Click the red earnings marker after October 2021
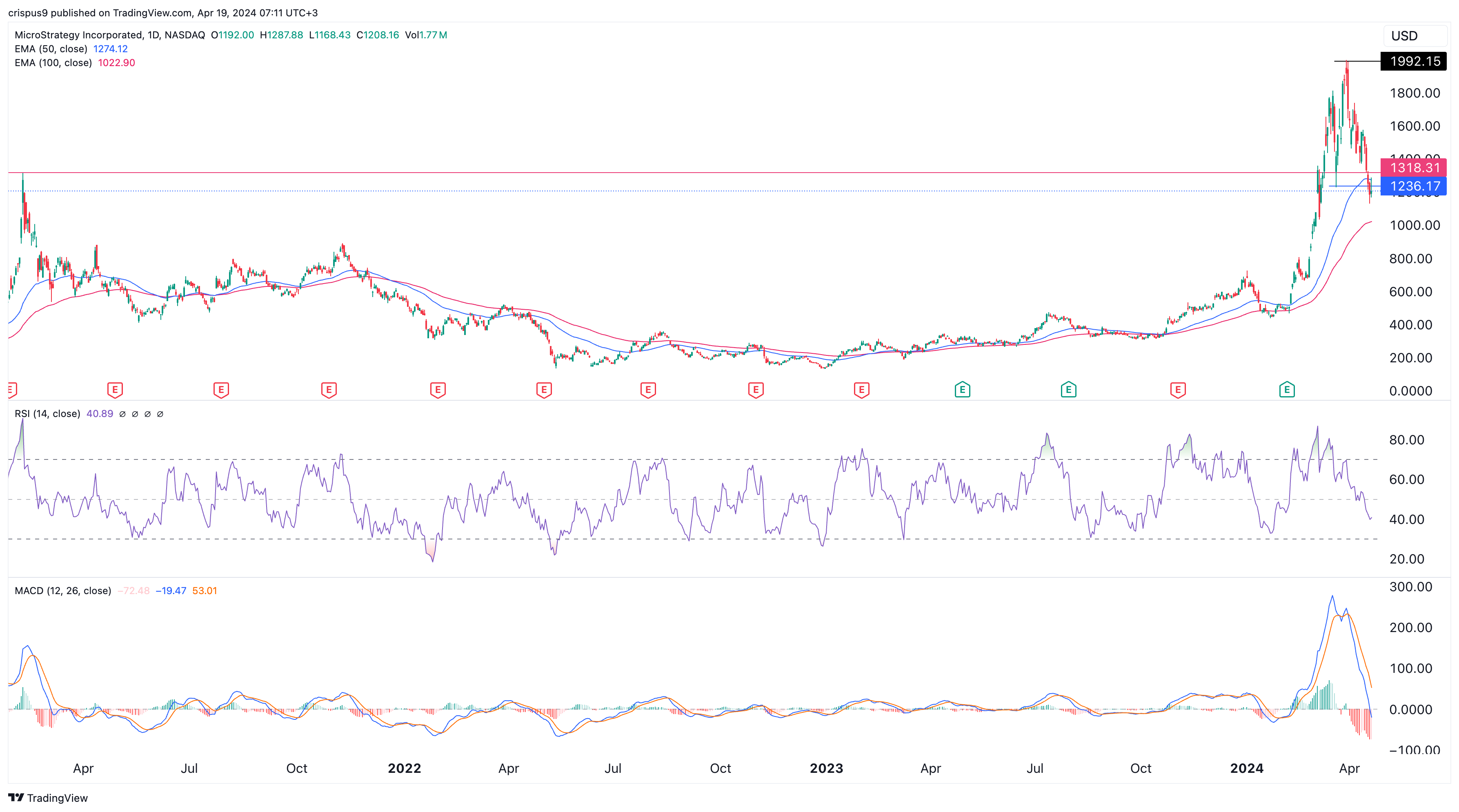Image resolution: width=1459 pixels, height=812 pixels. coord(329,390)
